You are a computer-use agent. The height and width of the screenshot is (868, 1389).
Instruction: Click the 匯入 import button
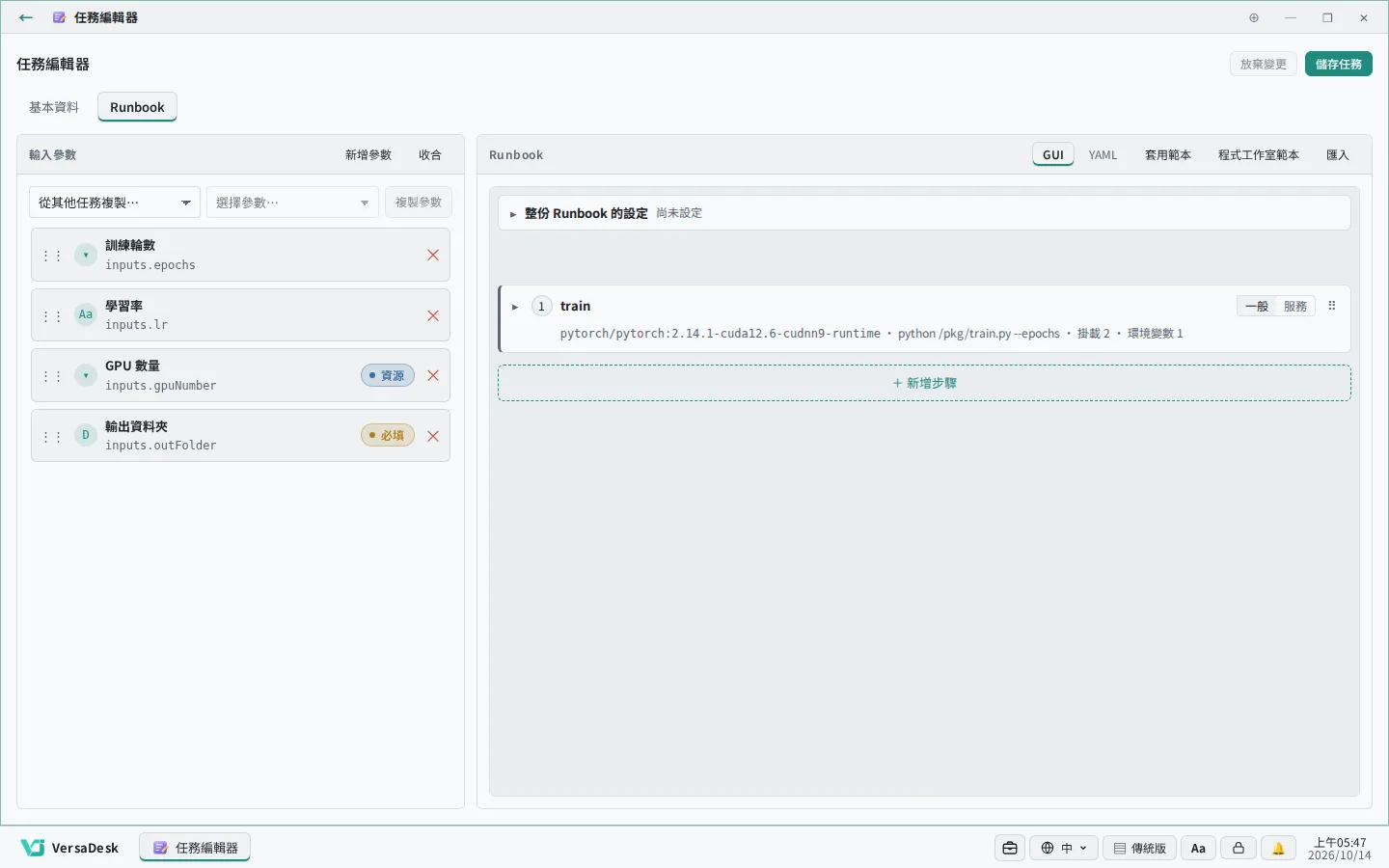tap(1338, 154)
